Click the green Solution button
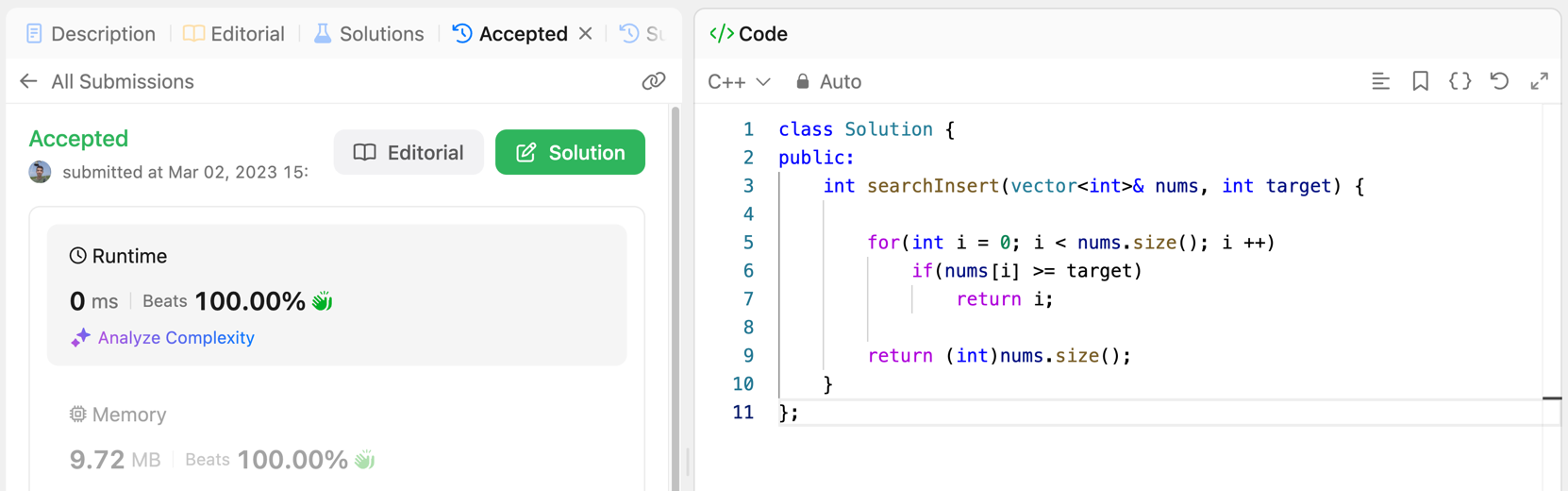 [570, 152]
